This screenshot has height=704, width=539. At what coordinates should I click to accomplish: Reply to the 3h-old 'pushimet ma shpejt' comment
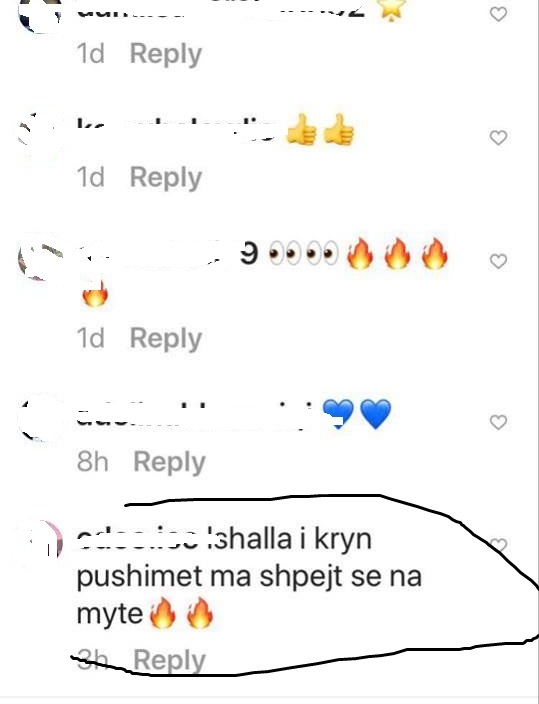click(x=169, y=660)
